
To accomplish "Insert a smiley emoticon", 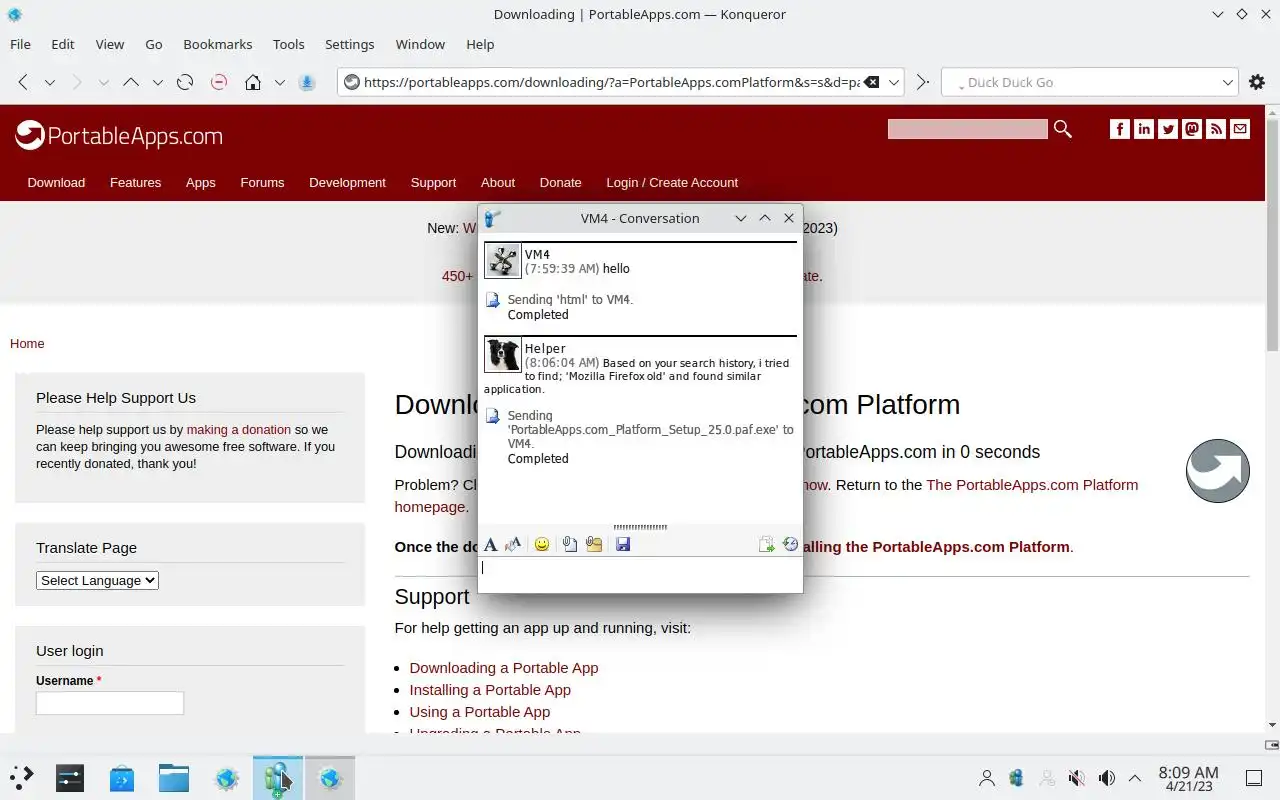I will 542,544.
